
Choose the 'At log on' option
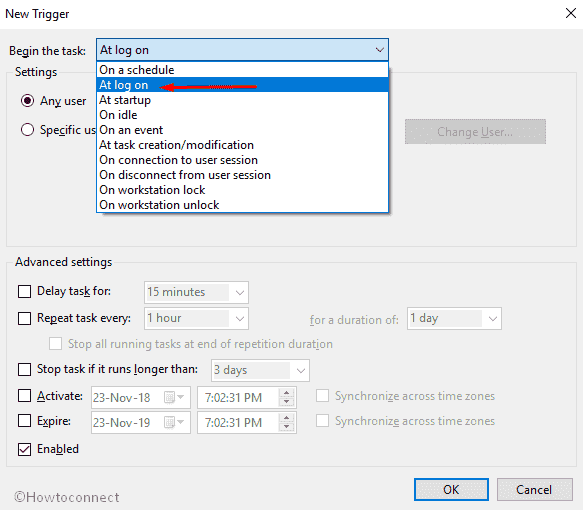(242, 85)
